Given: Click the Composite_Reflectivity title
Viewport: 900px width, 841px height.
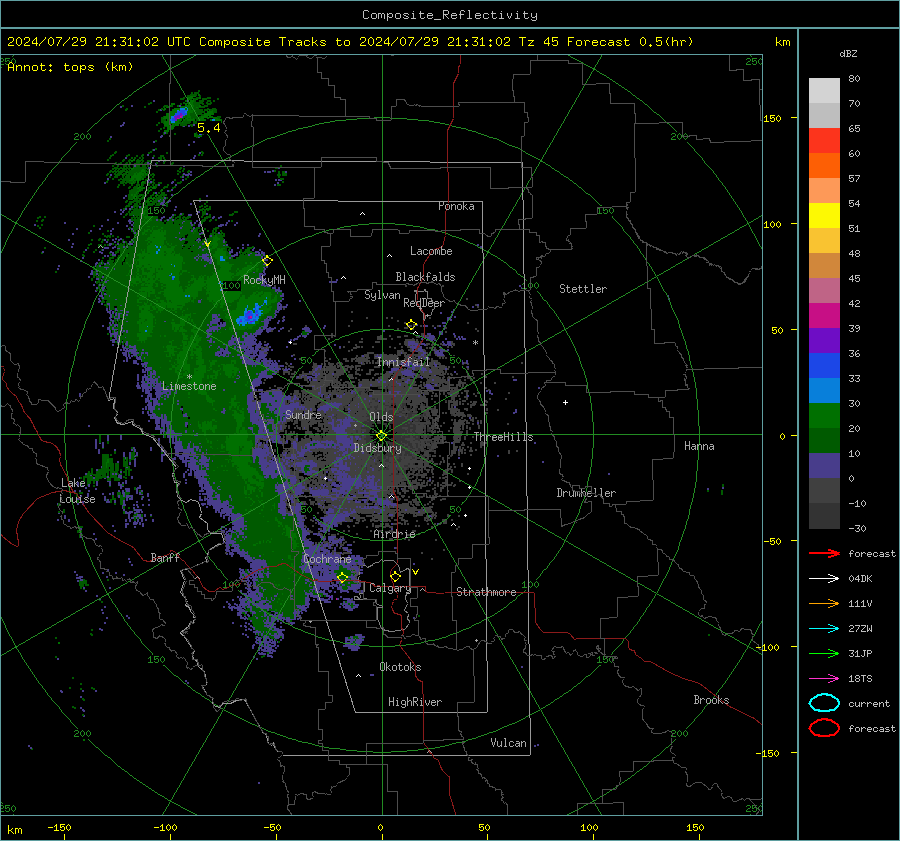Looking at the screenshot, I should coord(450,15).
